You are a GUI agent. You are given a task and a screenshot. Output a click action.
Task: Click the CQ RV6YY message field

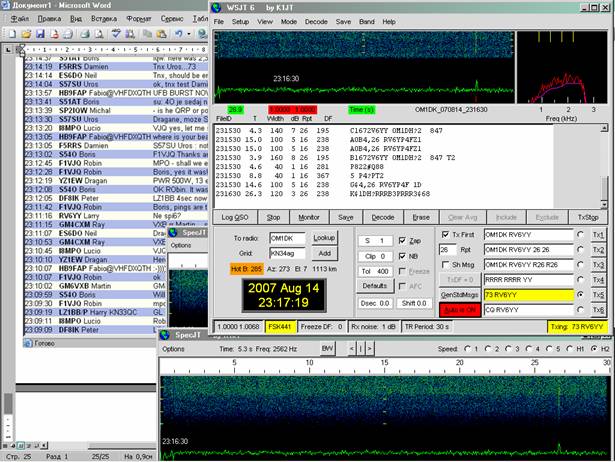[x=529, y=310]
